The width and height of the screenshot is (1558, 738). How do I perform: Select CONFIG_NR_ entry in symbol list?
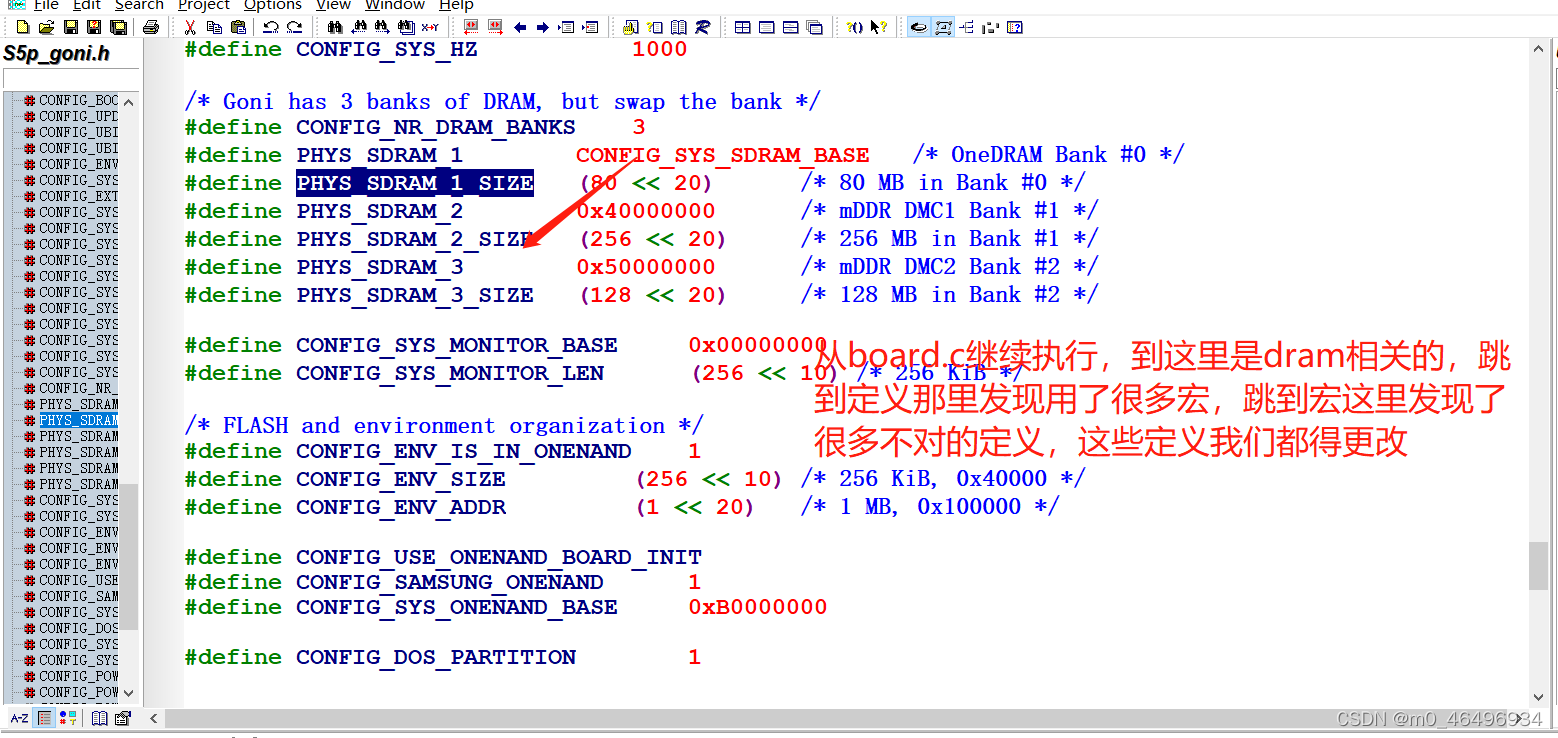tap(78, 388)
